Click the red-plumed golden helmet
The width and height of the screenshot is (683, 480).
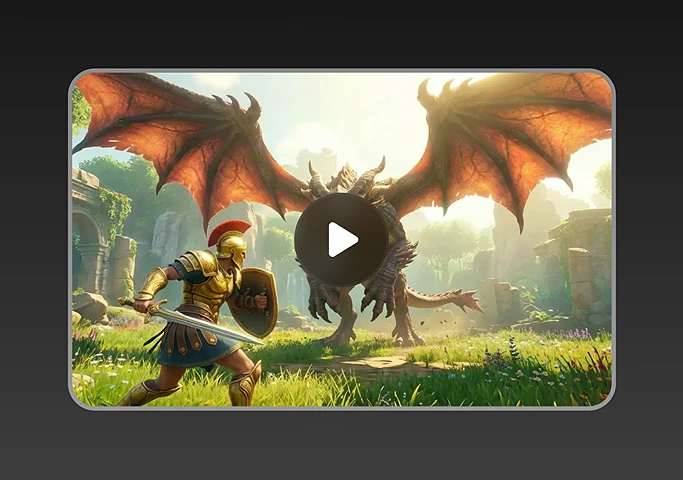pyautogui.click(x=230, y=242)
